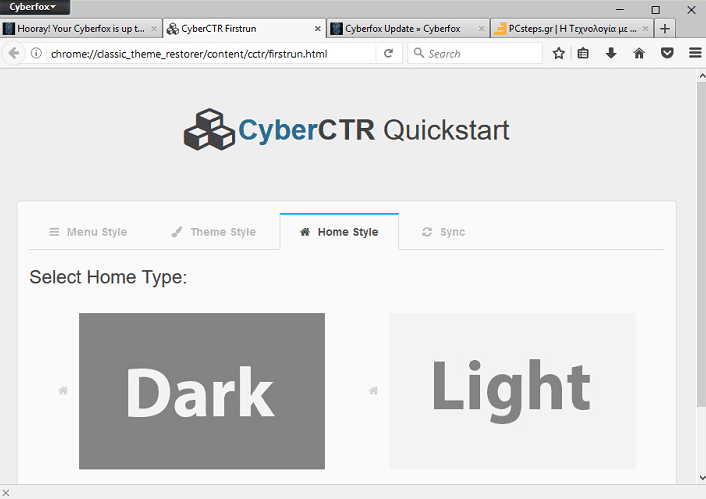
Task: Switch to the 'Hooray! Your Cyberfox is up t...' tab
Action: point(81,29)
